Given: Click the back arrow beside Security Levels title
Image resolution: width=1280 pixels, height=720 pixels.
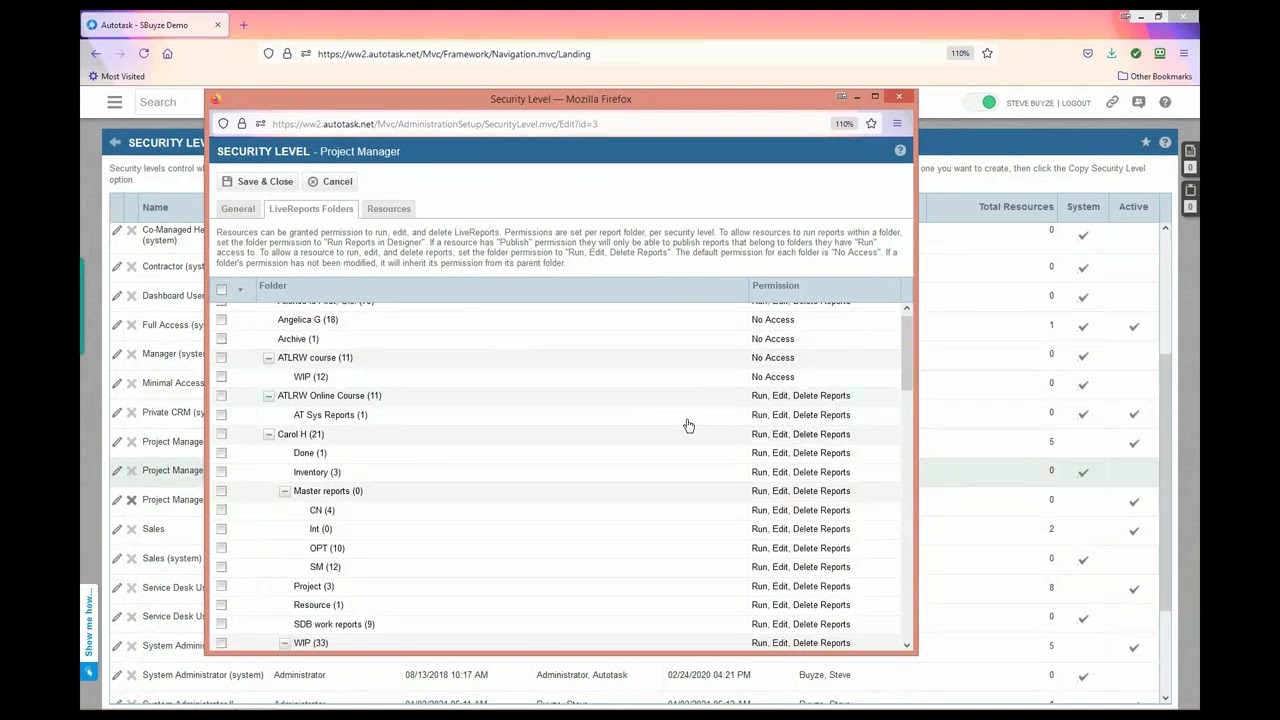Looking at the screenshot, I should [x=115, y=142].
